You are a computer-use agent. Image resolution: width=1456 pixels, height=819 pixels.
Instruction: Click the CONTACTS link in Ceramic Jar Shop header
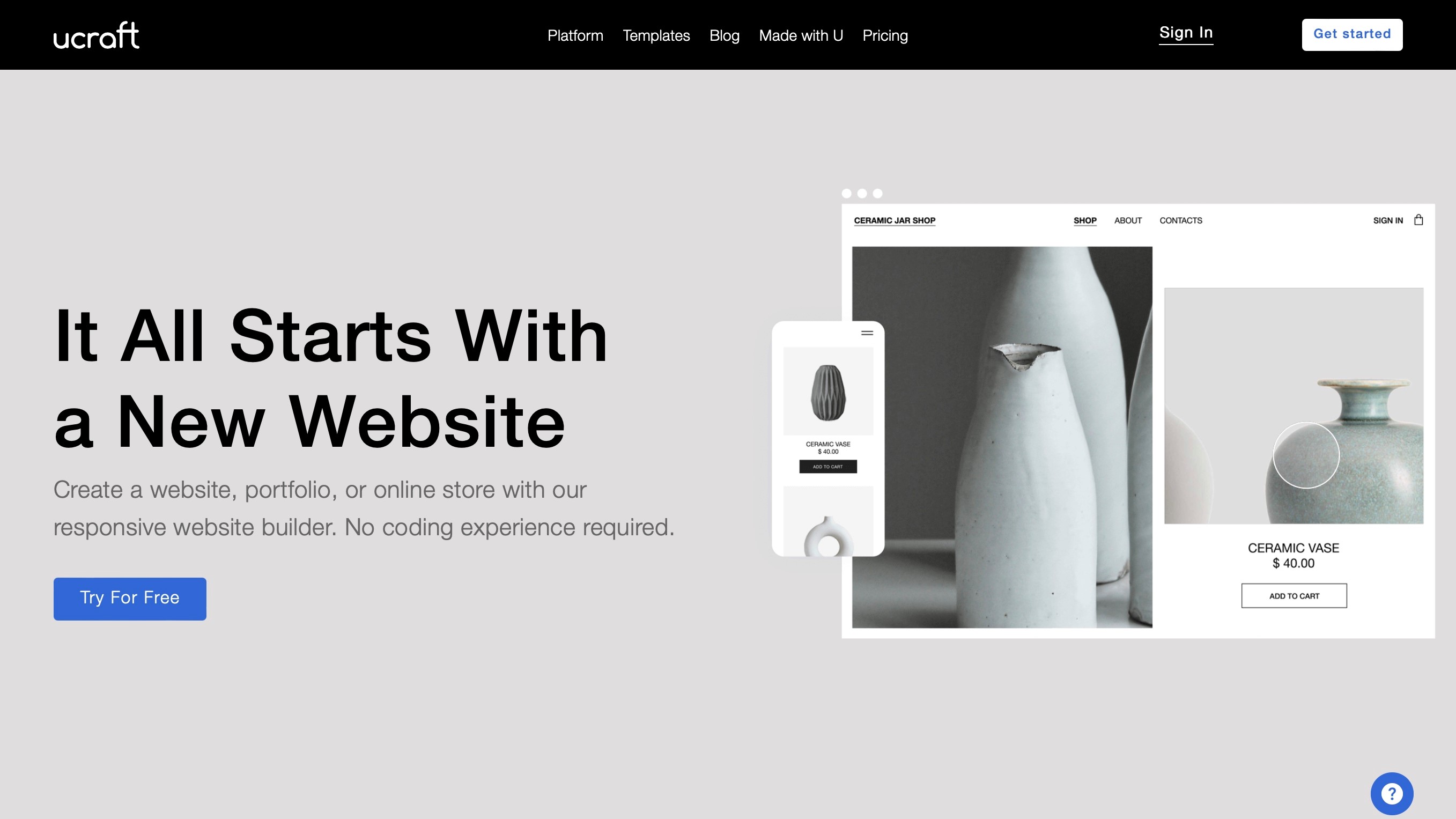point(1181,220)
